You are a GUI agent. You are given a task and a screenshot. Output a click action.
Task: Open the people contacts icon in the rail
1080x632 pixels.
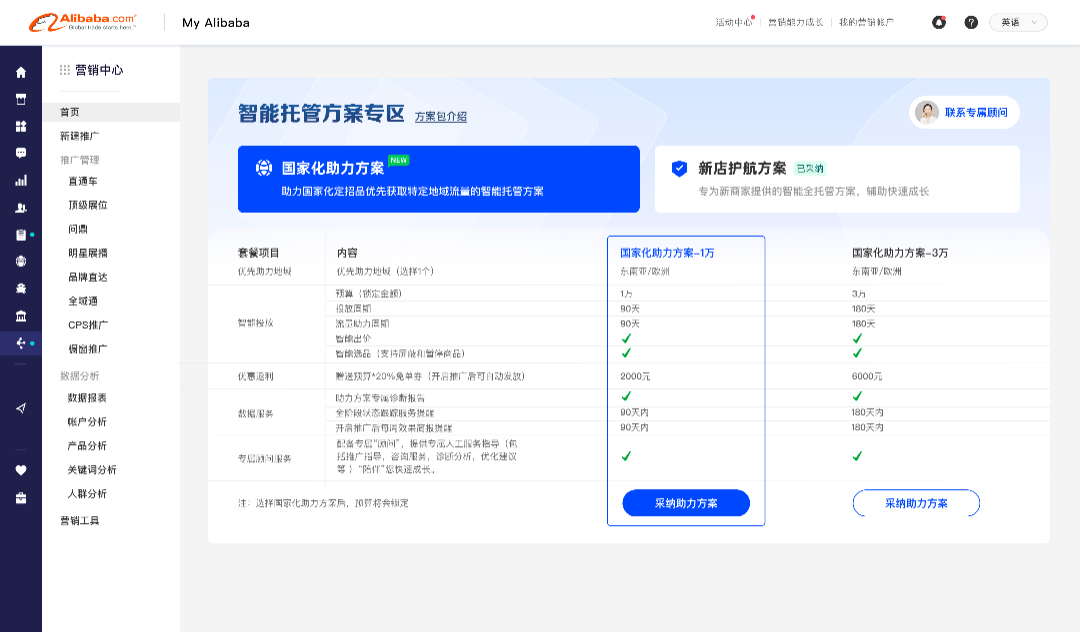(21, 207)
